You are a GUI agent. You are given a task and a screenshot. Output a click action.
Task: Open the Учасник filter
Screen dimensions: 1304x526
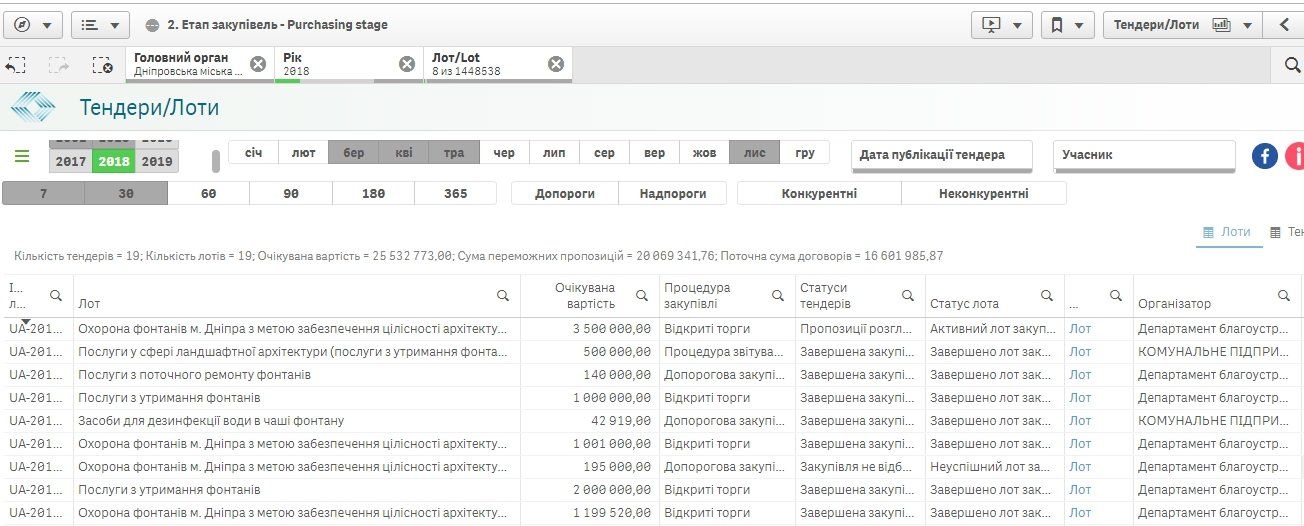[1145, 155]
